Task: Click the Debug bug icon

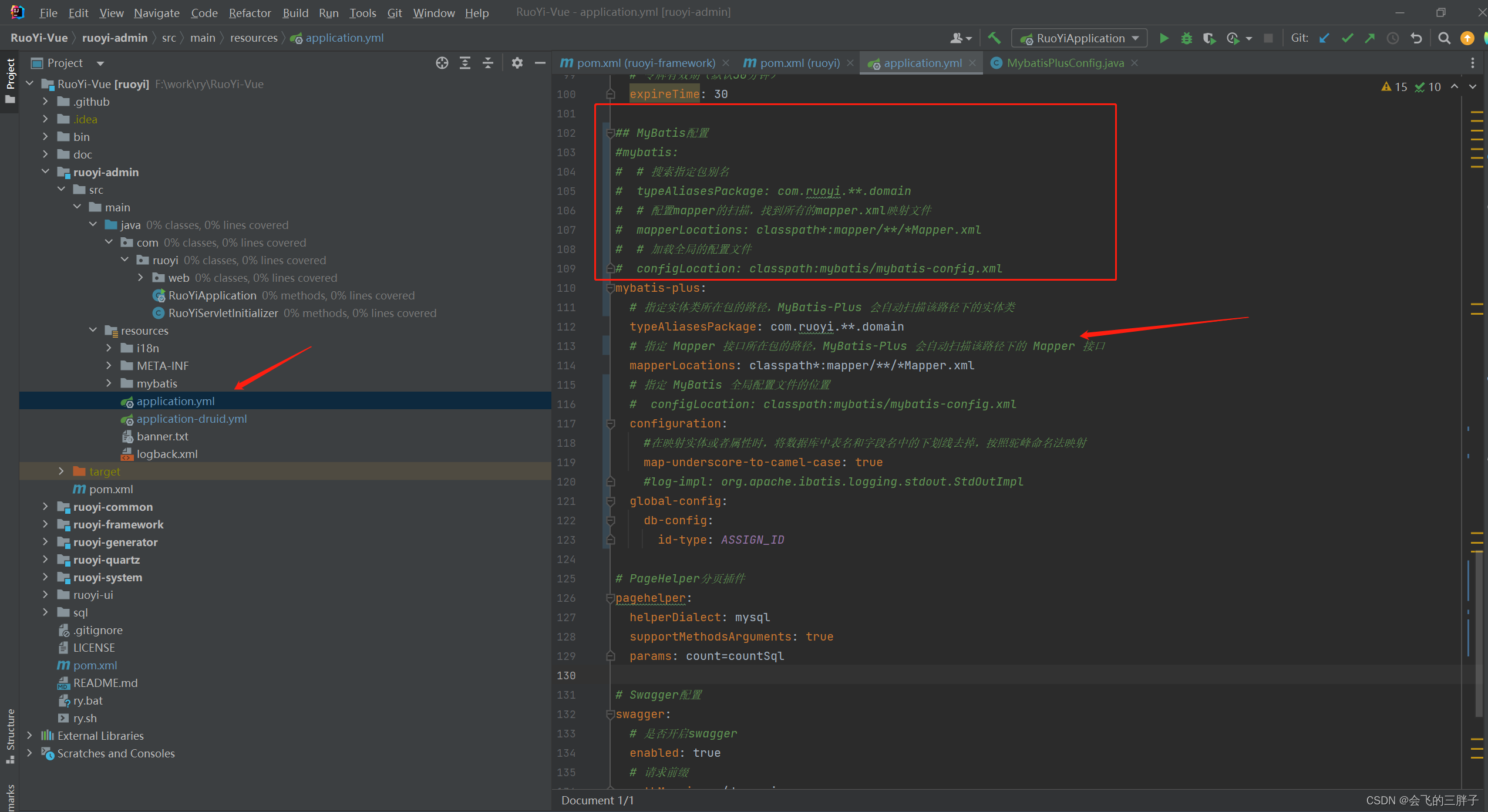Action: point(1186,38)
